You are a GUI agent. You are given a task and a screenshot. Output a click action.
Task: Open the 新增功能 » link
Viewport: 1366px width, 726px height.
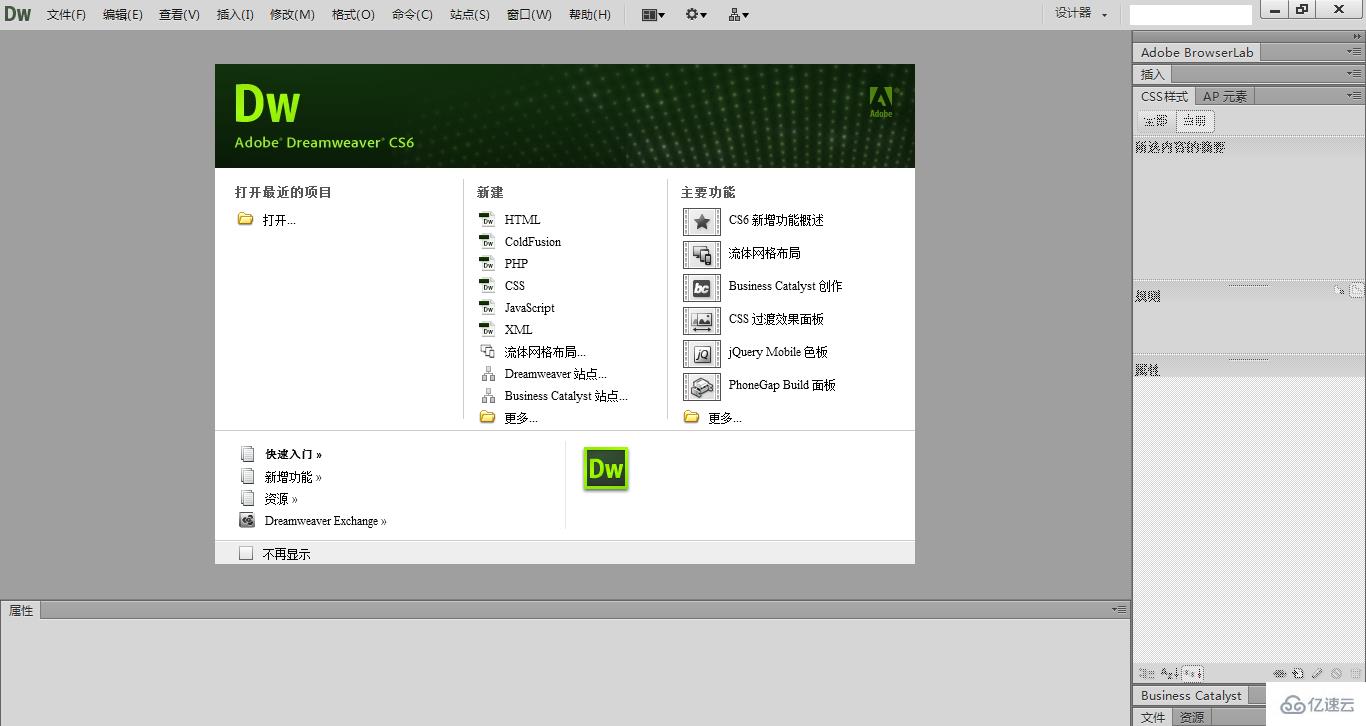pos(293,477)
